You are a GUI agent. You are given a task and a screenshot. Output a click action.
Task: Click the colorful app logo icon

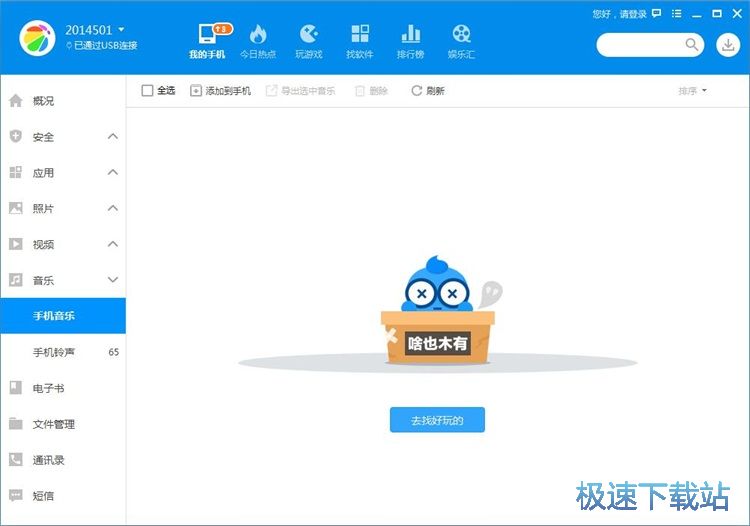37,38
